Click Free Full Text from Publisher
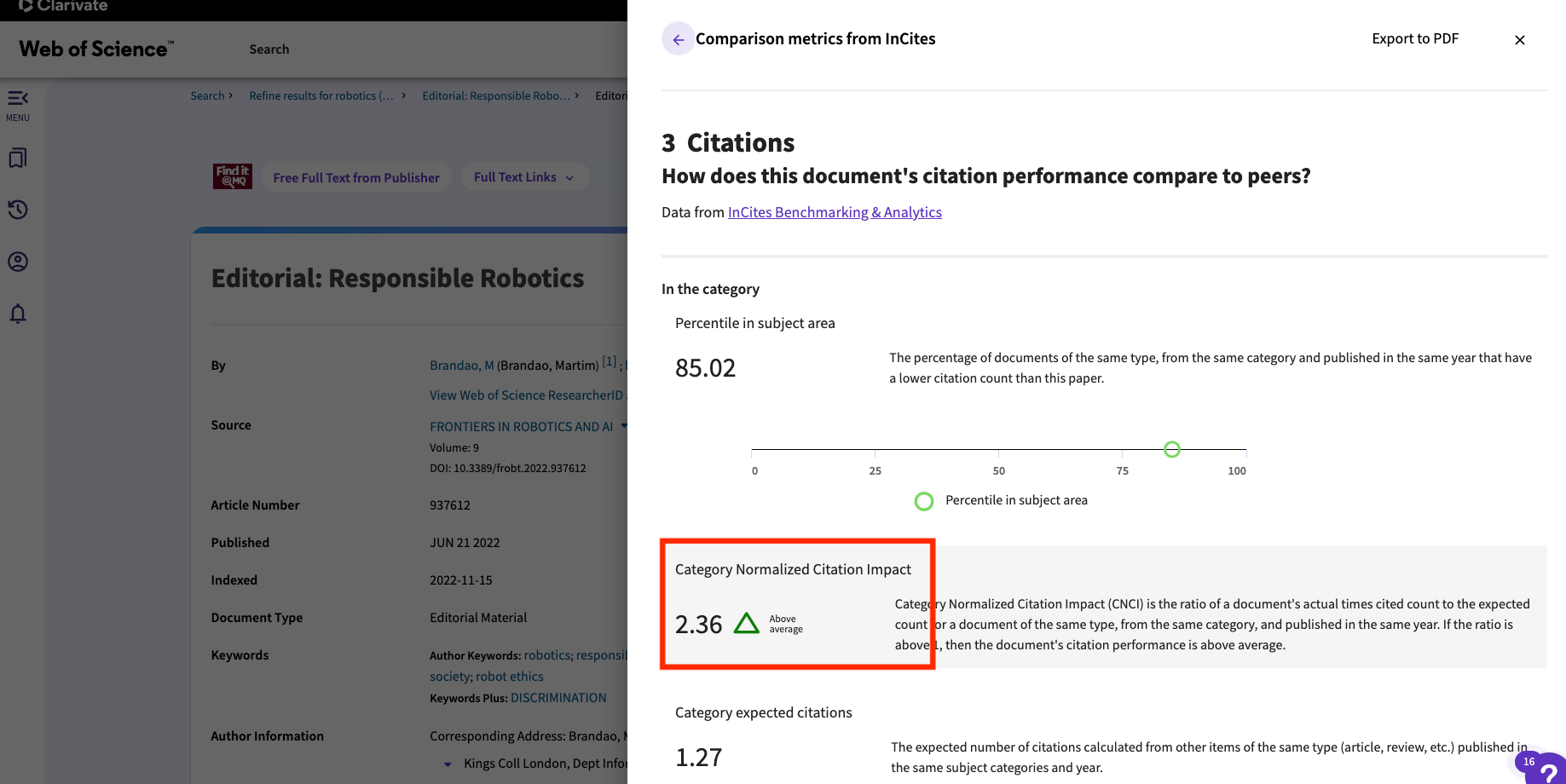1566x784 pixels. tap(355, 176)
